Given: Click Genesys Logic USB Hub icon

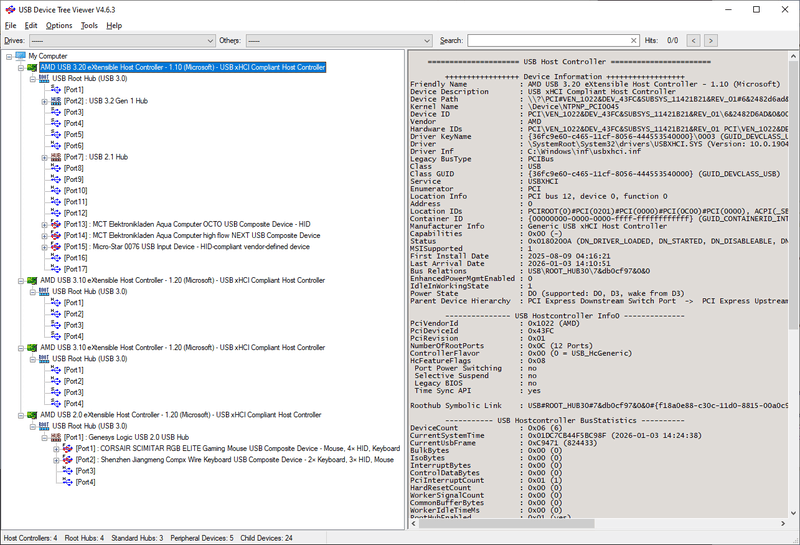Looking at the screenshot, I should tap(56, 437).
